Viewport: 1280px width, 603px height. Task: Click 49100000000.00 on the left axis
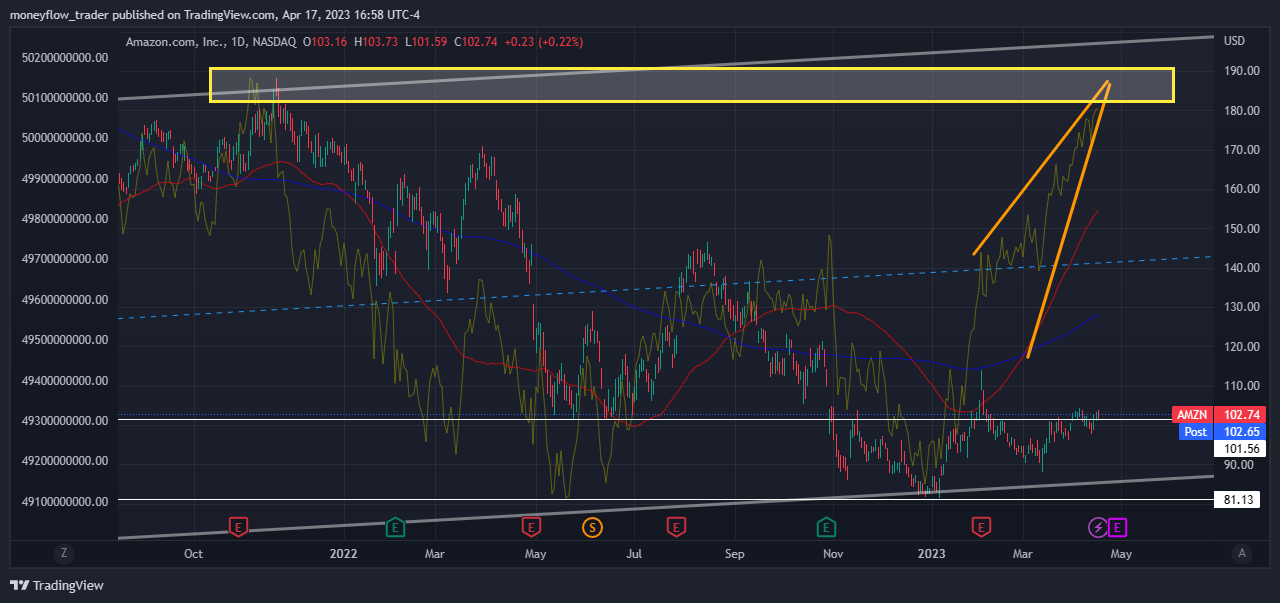pos(64,501)
